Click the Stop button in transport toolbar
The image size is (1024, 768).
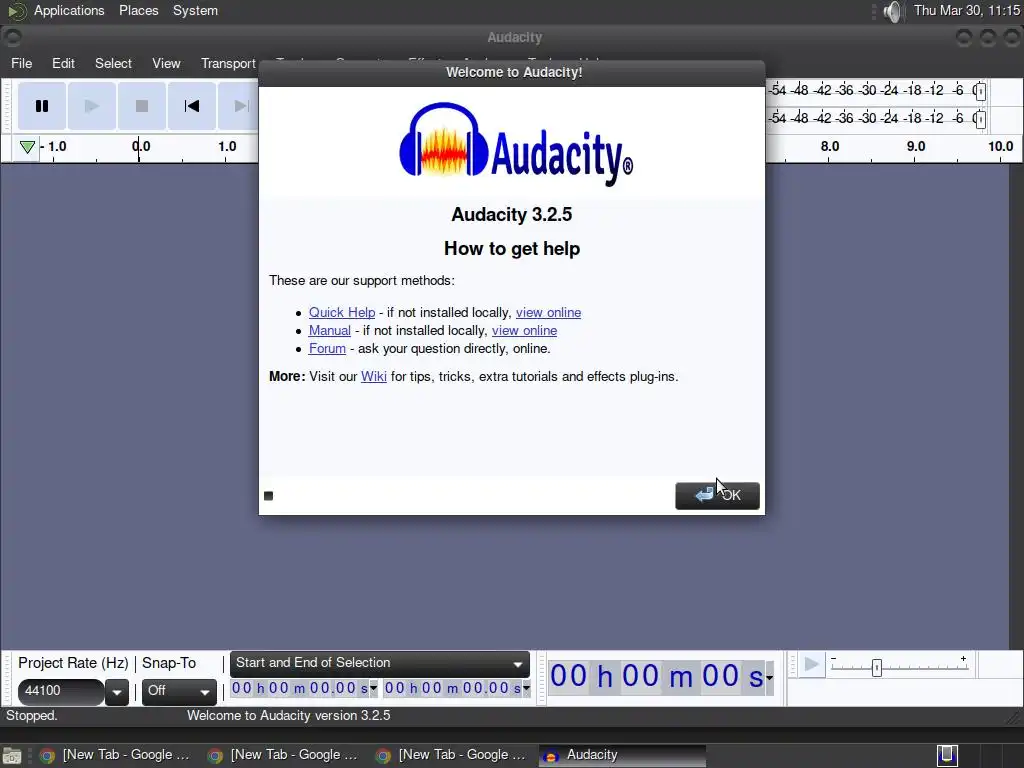[142, 106]
